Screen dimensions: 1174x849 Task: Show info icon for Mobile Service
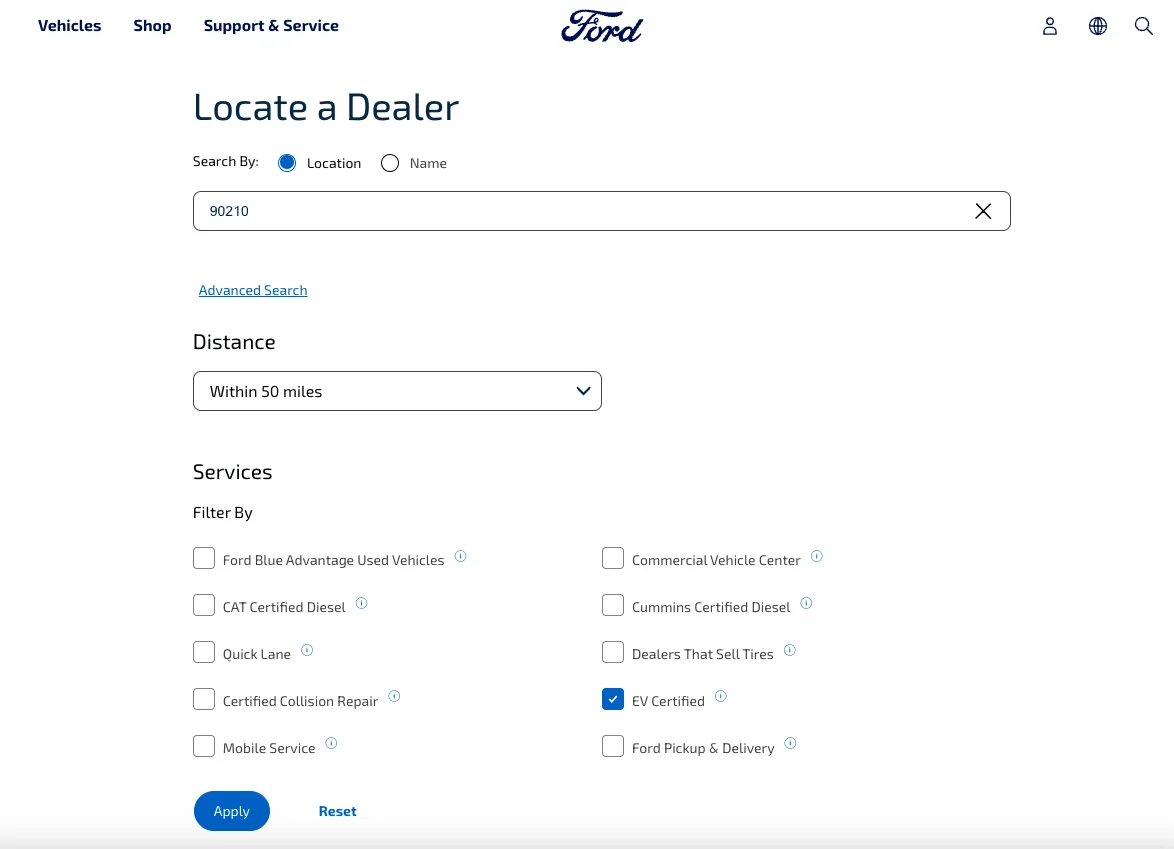[332, 743]
